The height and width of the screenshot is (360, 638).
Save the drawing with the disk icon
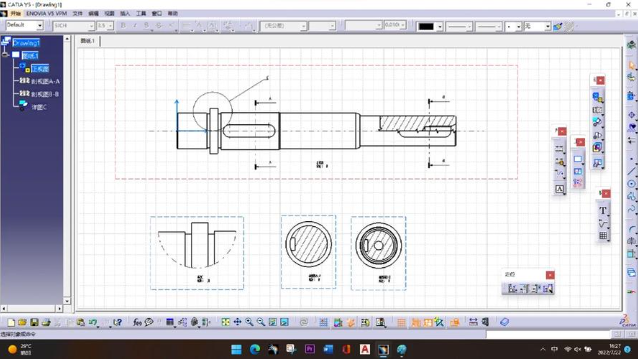pyautogui.click(x=34, y=322)
